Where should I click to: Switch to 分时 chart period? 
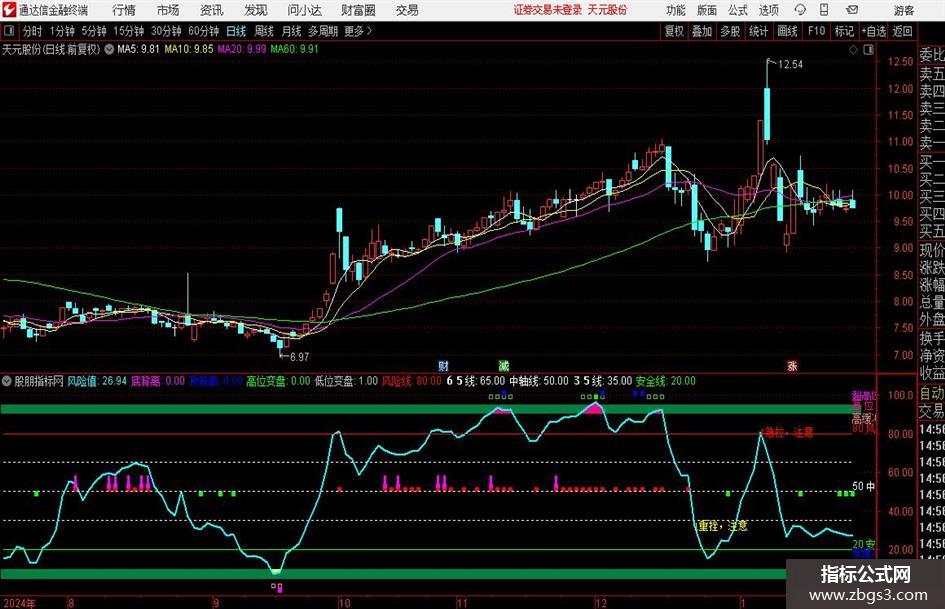[x=33, y=31]
